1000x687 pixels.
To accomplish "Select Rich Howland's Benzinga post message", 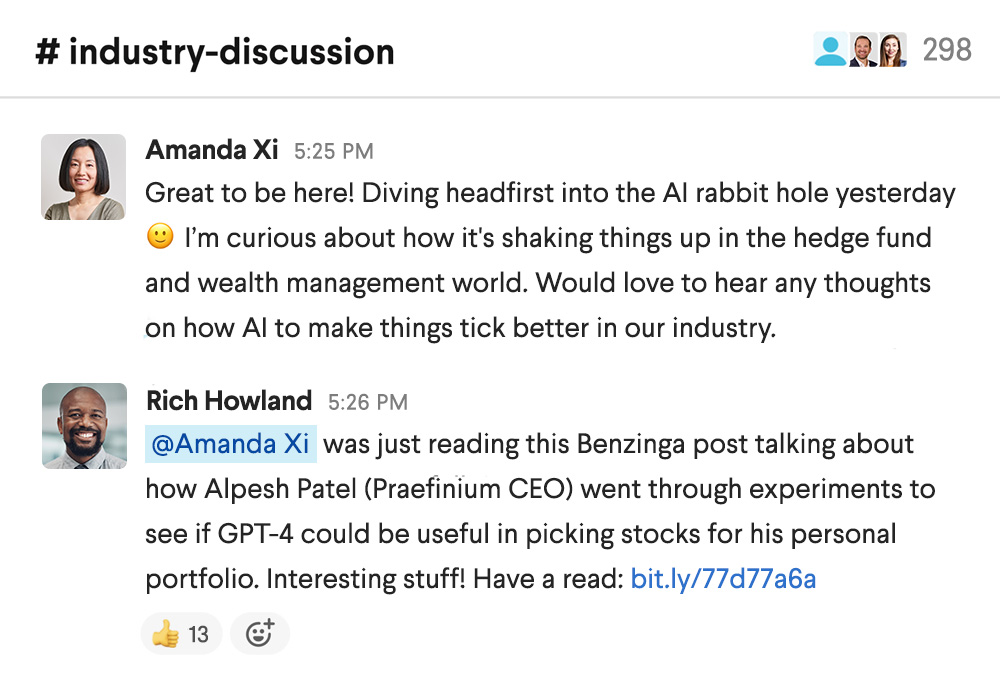I will 540,511.
